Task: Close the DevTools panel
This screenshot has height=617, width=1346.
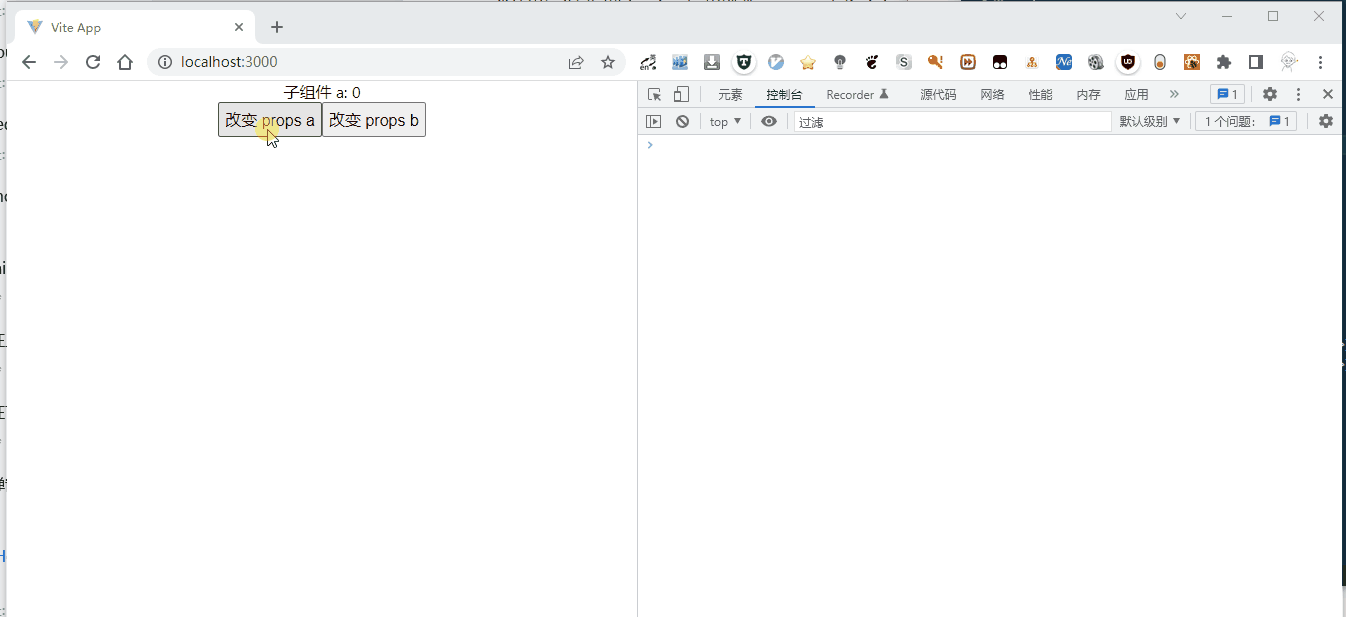Action: (x=1327, y=94)
